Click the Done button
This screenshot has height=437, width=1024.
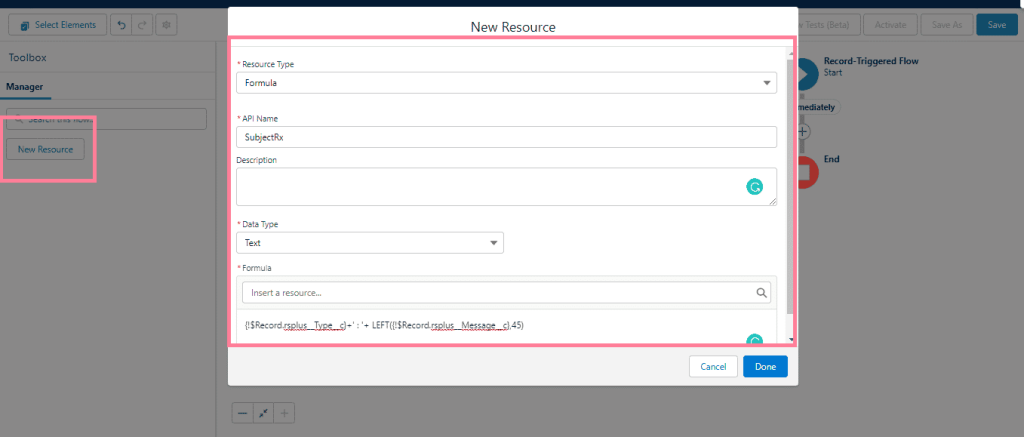(x=765, y=367)
